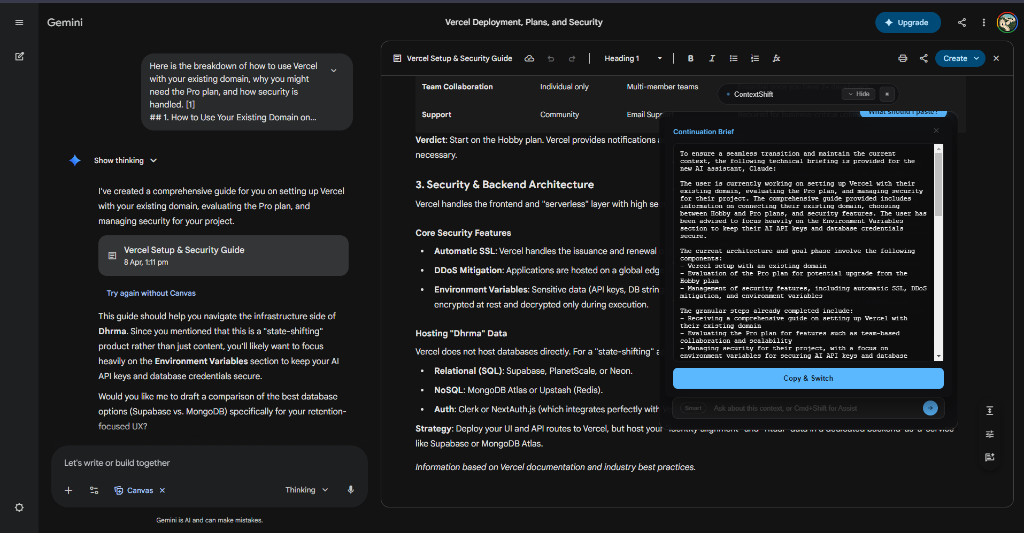Click the ContextShift label
1024x533 pixels.
[753, 94]
